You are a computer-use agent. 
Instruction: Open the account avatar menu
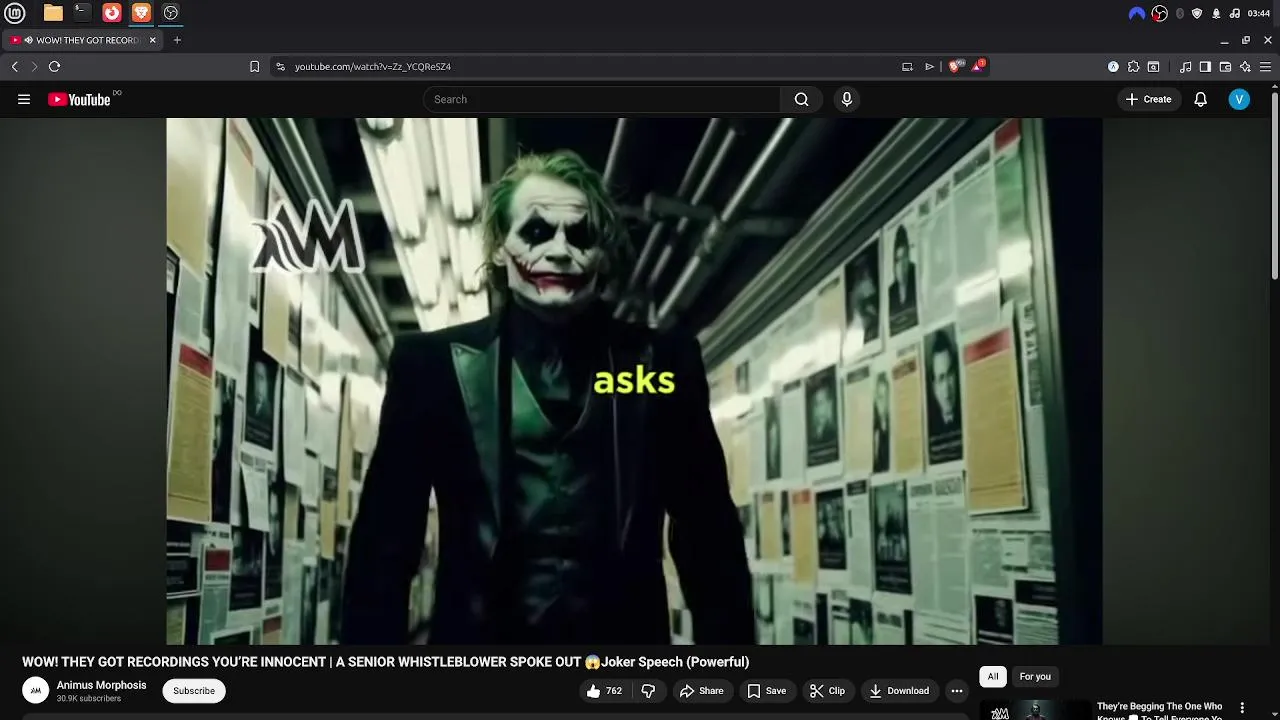(x=1239, y=99)
